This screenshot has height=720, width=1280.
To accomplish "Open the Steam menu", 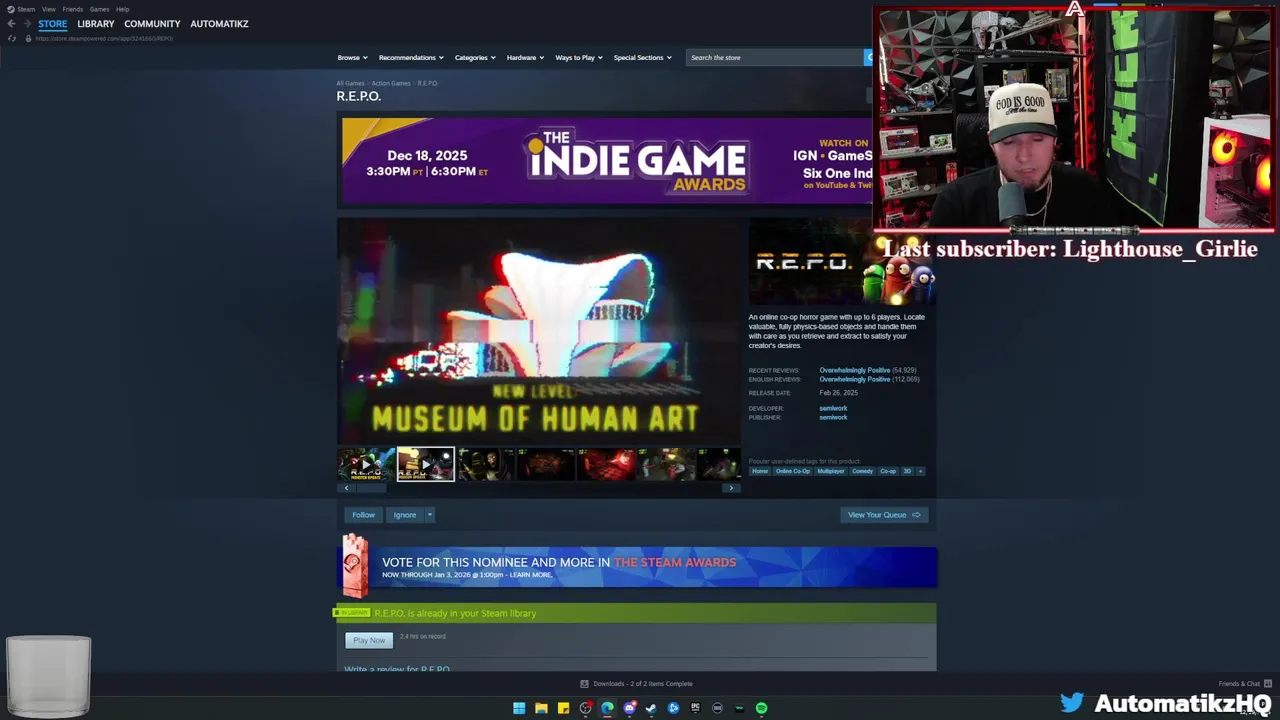I will 26,9.
